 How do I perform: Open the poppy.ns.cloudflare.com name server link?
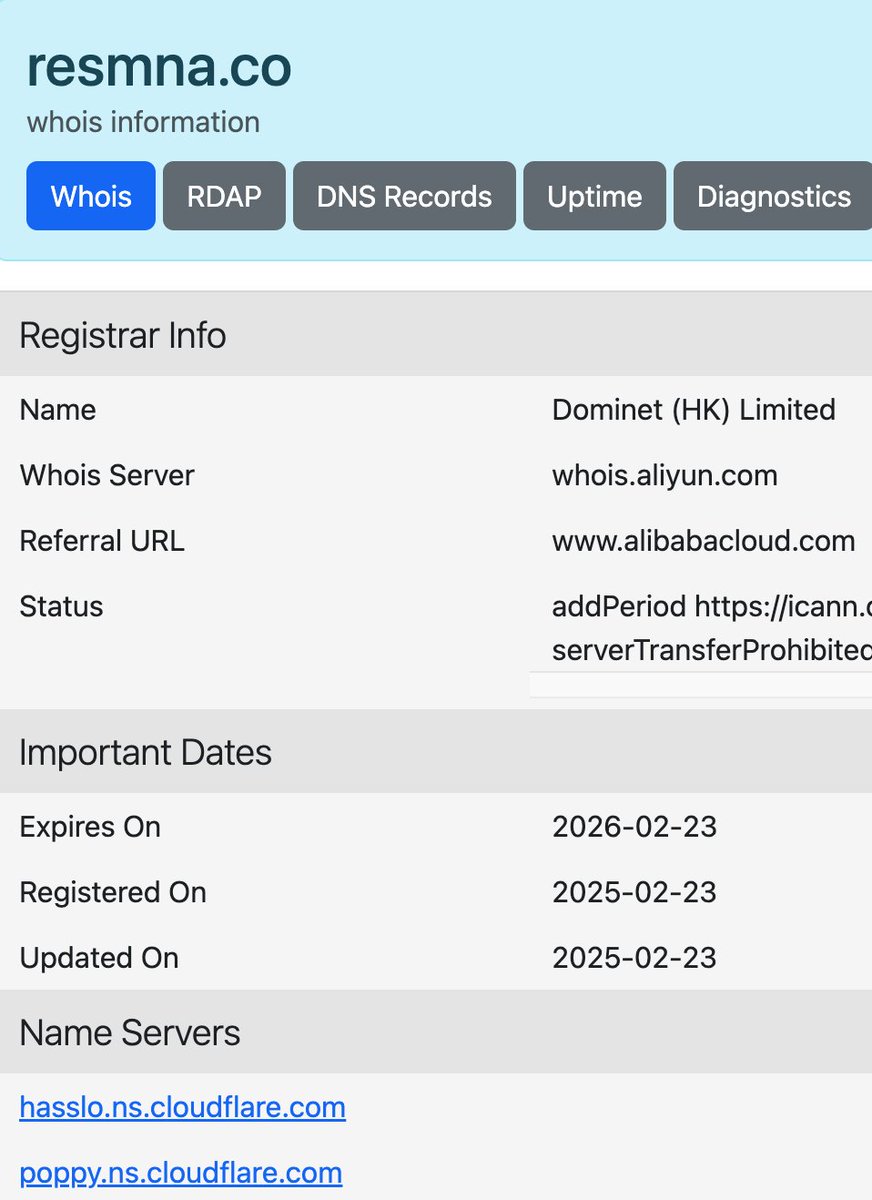tap(181, 1172)
